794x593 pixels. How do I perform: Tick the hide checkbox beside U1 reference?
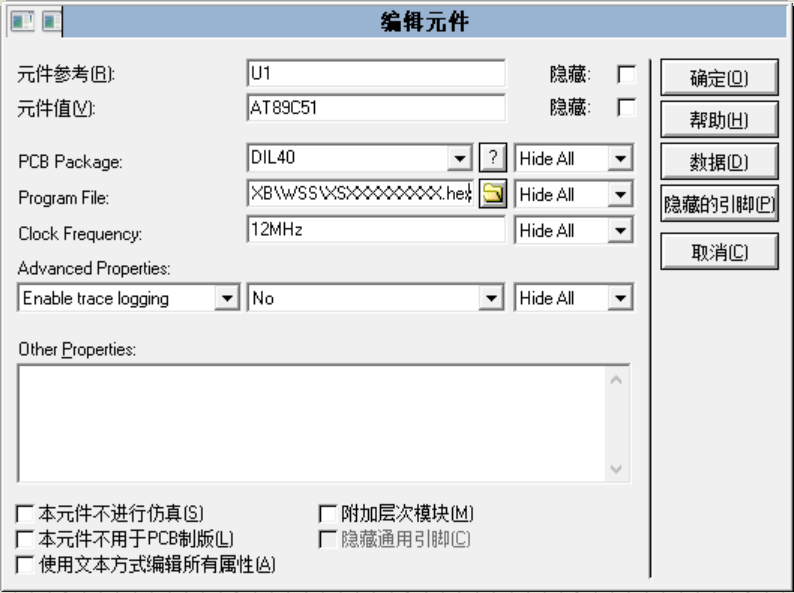626,74
